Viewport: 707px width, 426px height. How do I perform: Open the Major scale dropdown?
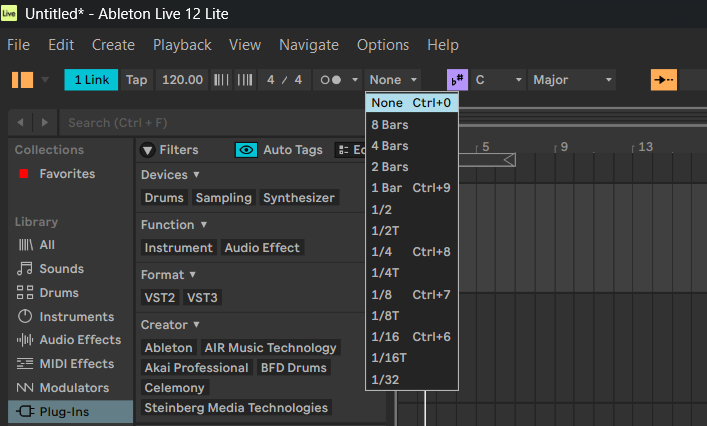572,80
